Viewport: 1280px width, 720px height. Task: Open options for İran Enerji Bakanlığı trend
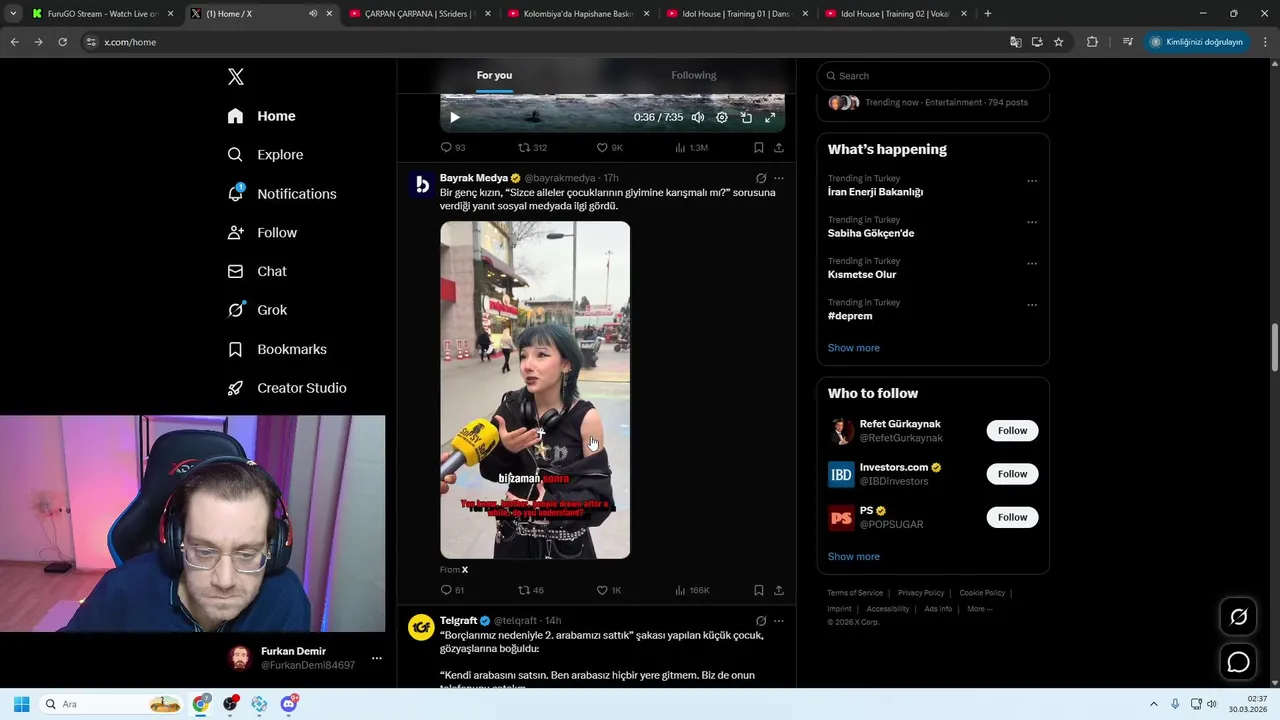pos(1032,181)
